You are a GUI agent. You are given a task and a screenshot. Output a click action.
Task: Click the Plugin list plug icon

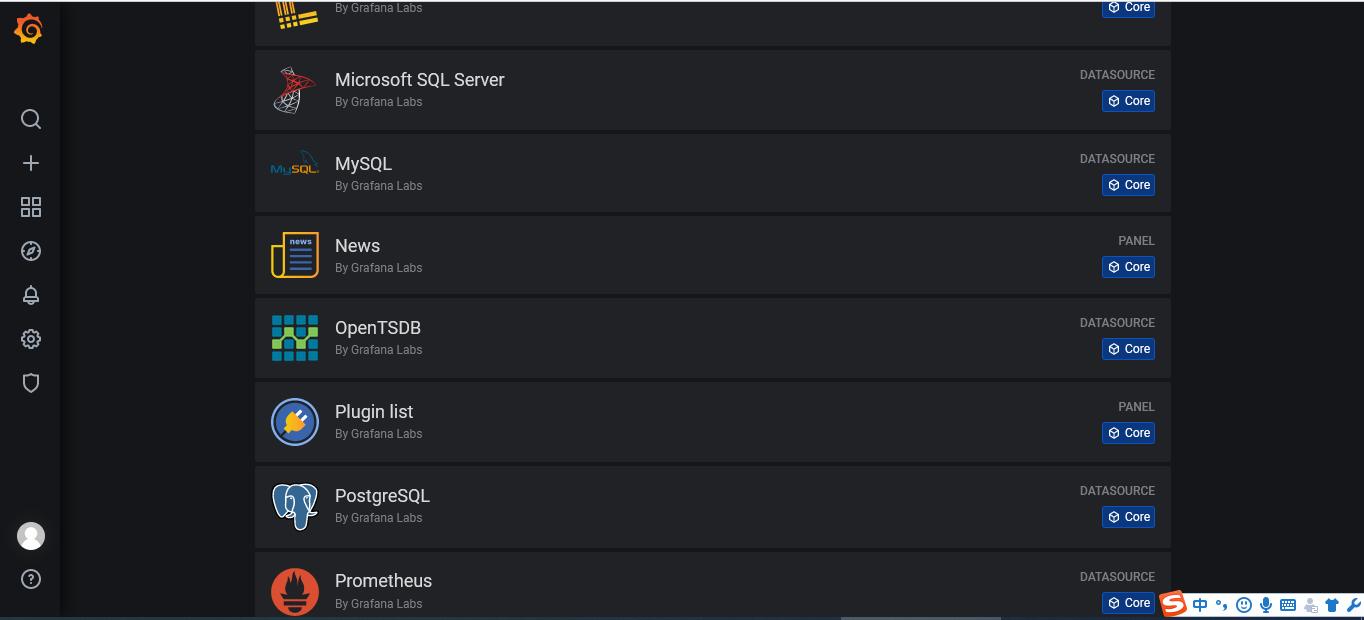[295, 422]
